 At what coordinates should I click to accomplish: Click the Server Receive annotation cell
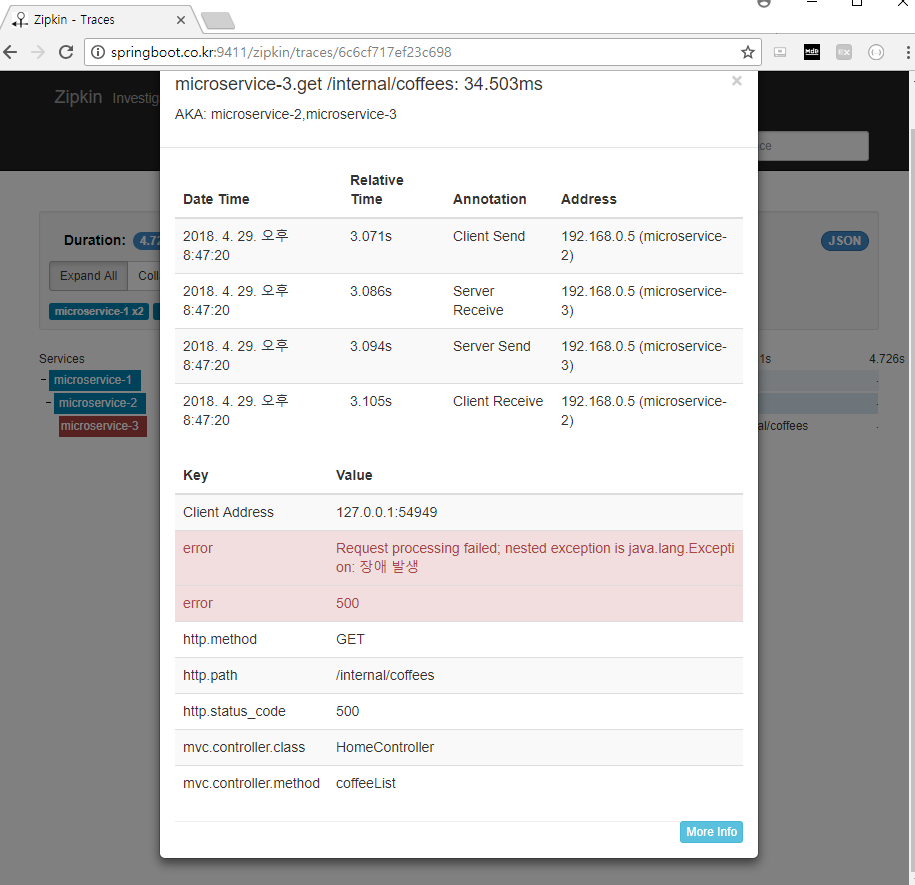click(x=479, y=300)
